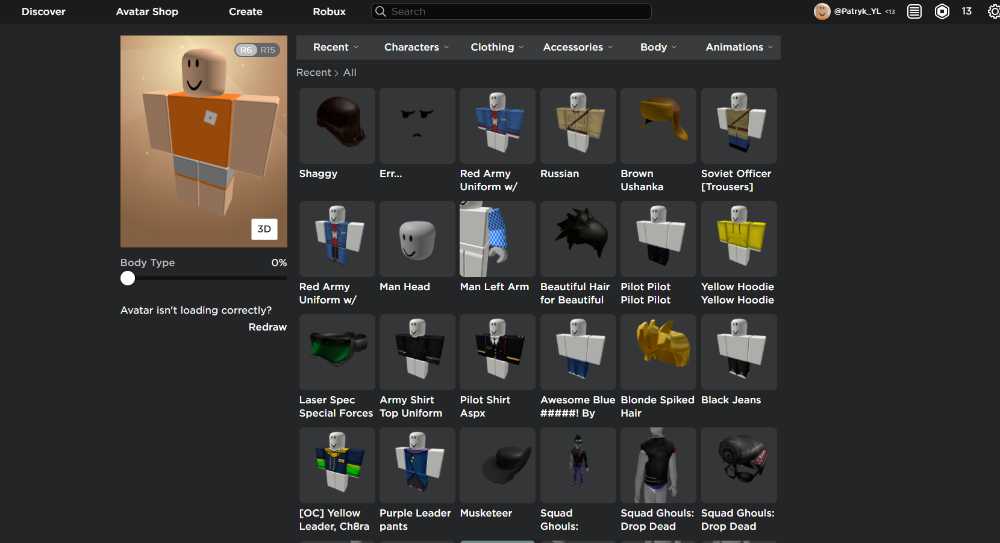Select the Black Jeans thumbnail
The height and width of the screenshot is (543, 1000).
click(x=739, y=352)
